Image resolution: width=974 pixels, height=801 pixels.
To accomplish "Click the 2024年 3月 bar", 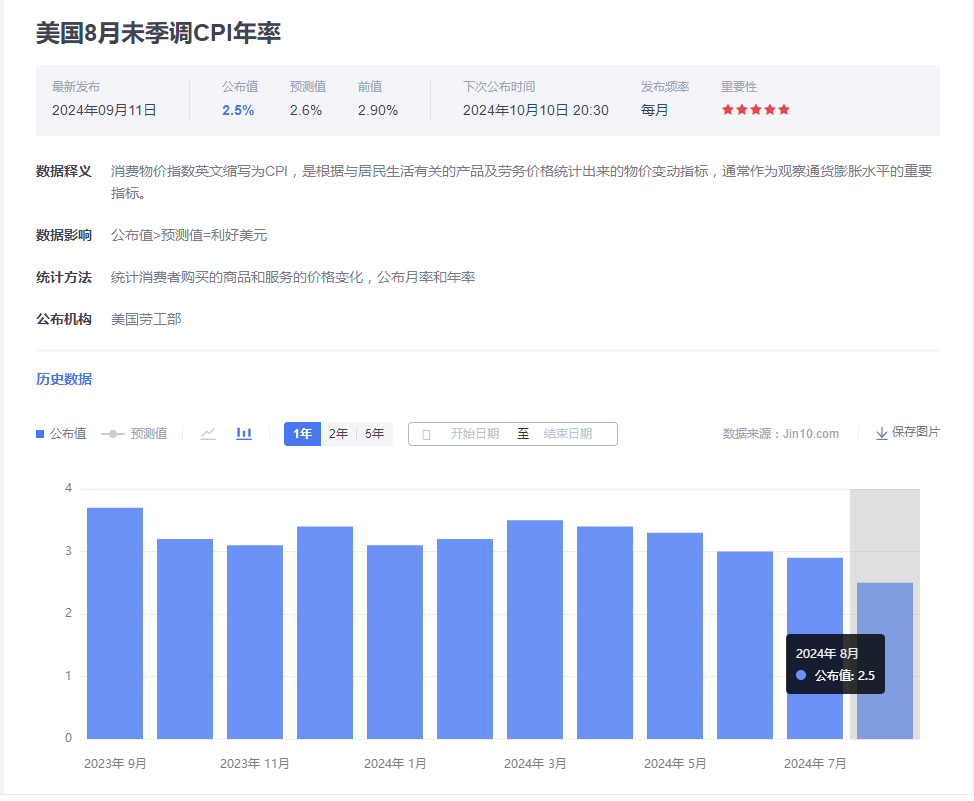I will pos(535,629).
